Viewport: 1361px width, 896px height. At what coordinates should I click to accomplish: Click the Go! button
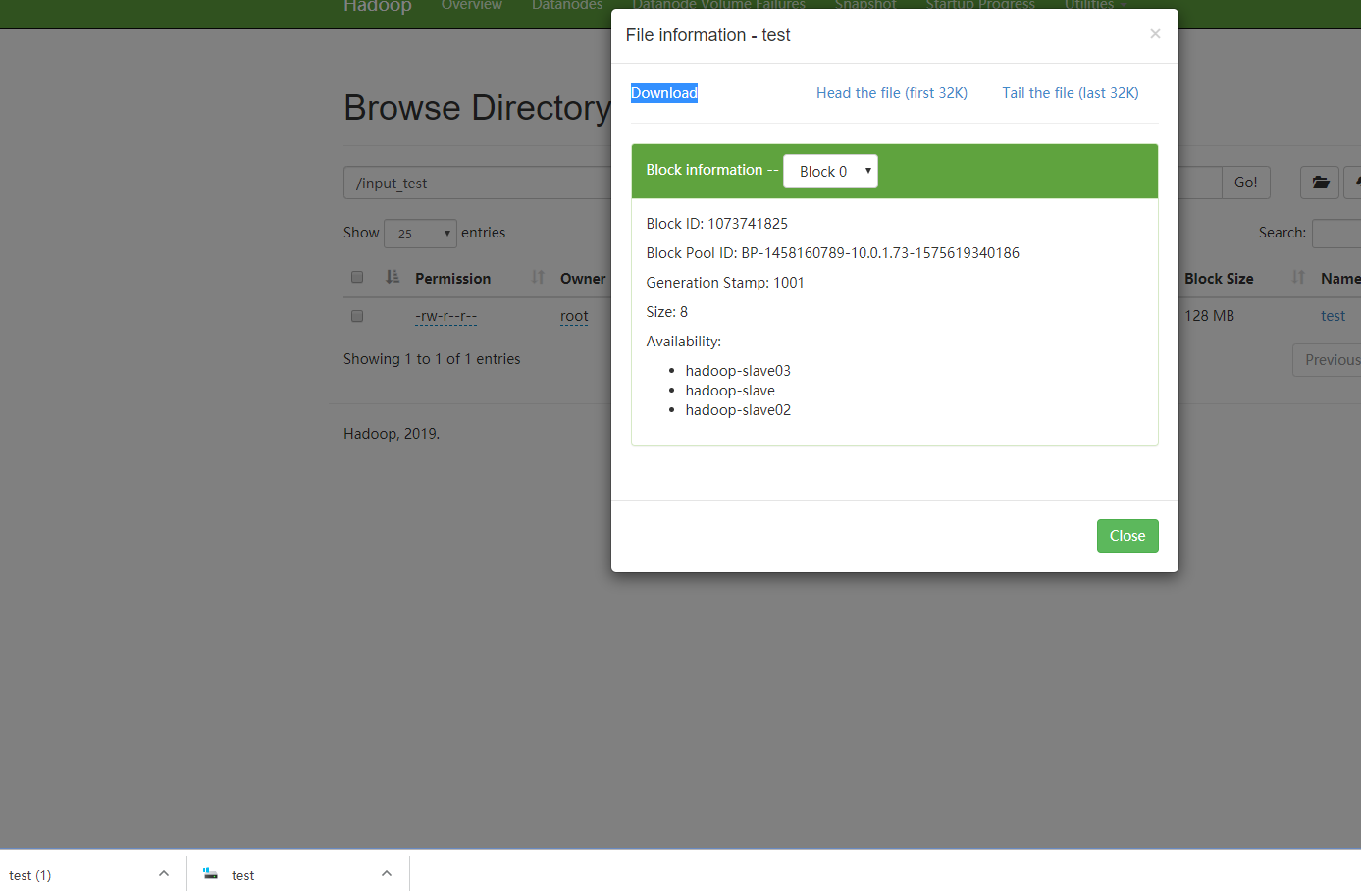tap(1245, 183)
